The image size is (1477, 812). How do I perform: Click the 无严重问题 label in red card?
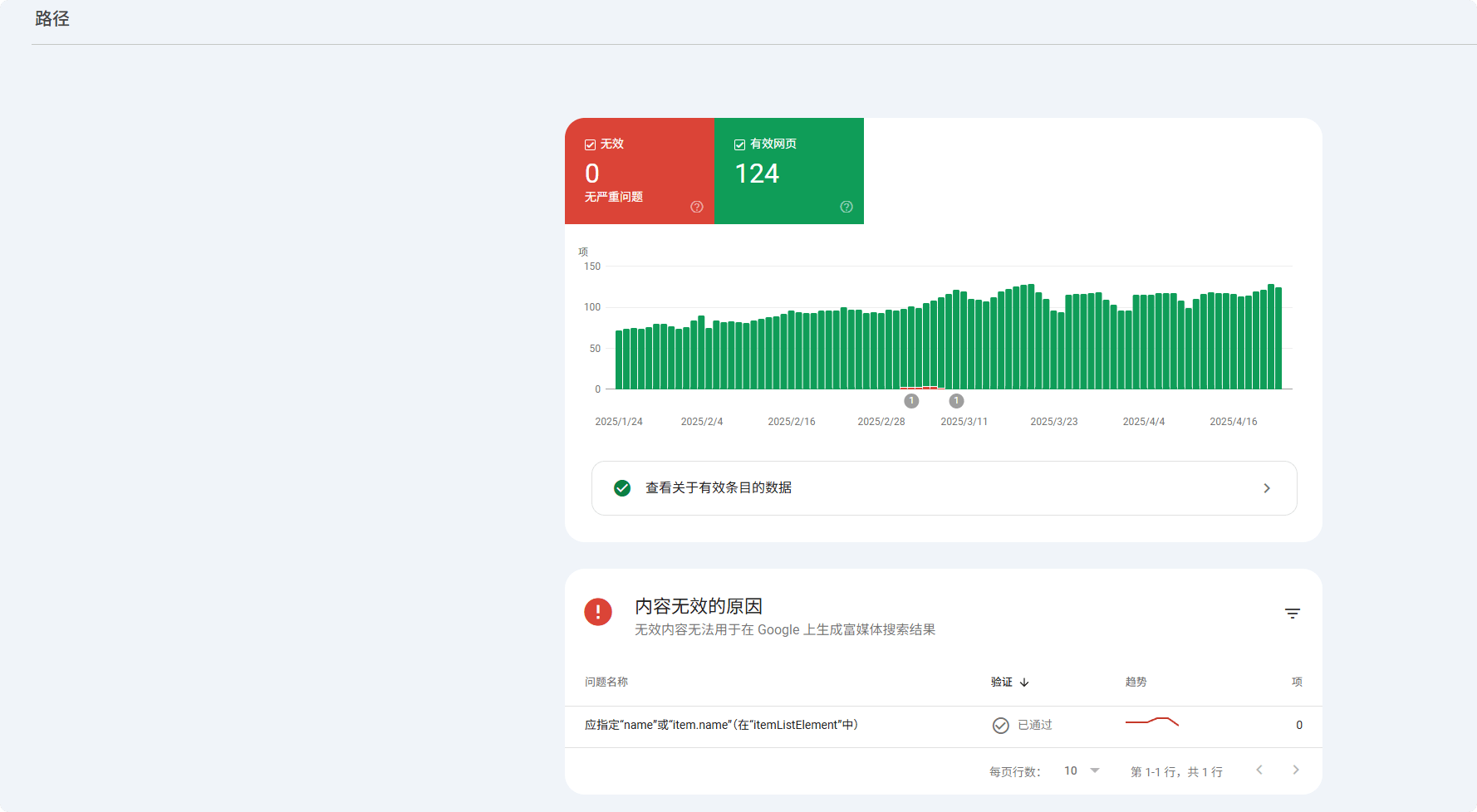click(614, 197)
